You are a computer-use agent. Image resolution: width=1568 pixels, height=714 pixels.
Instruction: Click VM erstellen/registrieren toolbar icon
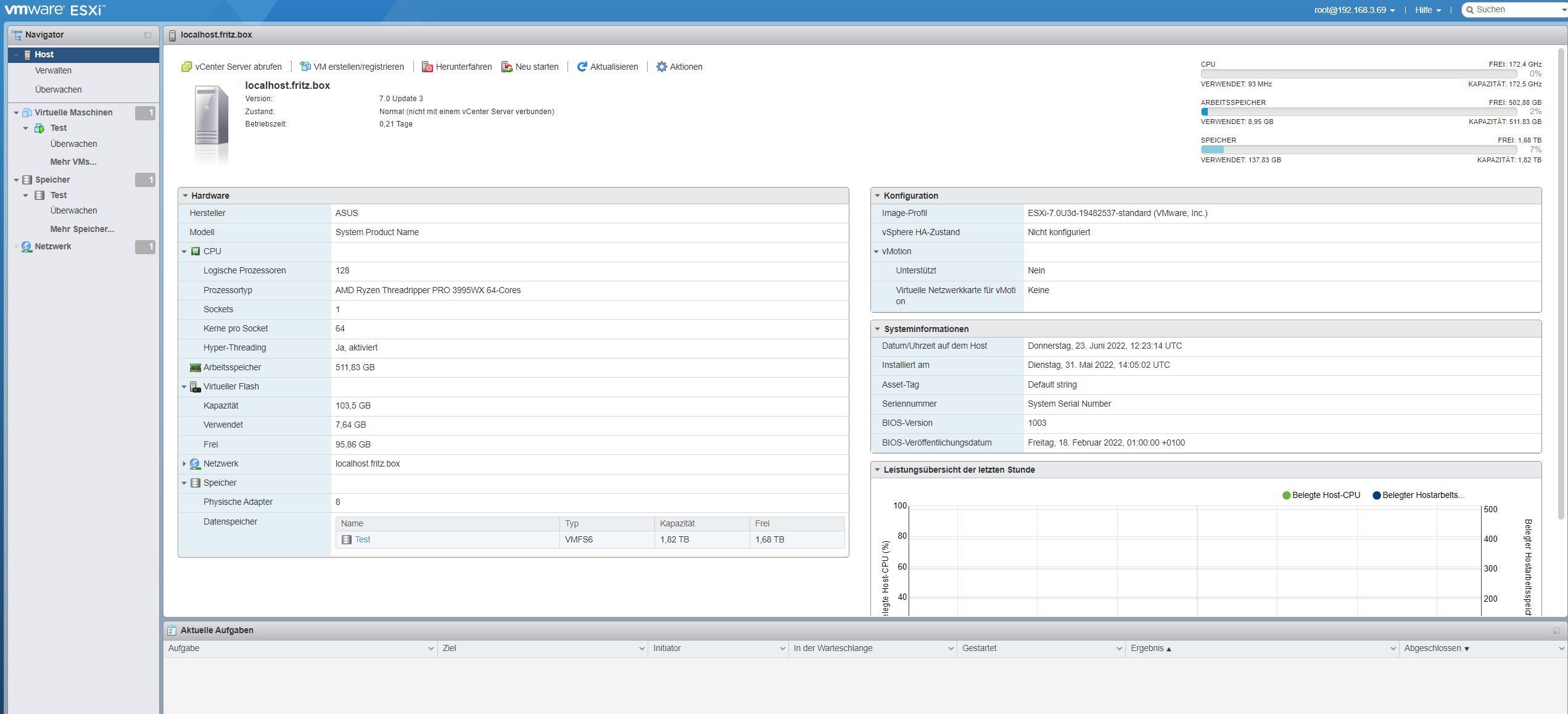305,67
